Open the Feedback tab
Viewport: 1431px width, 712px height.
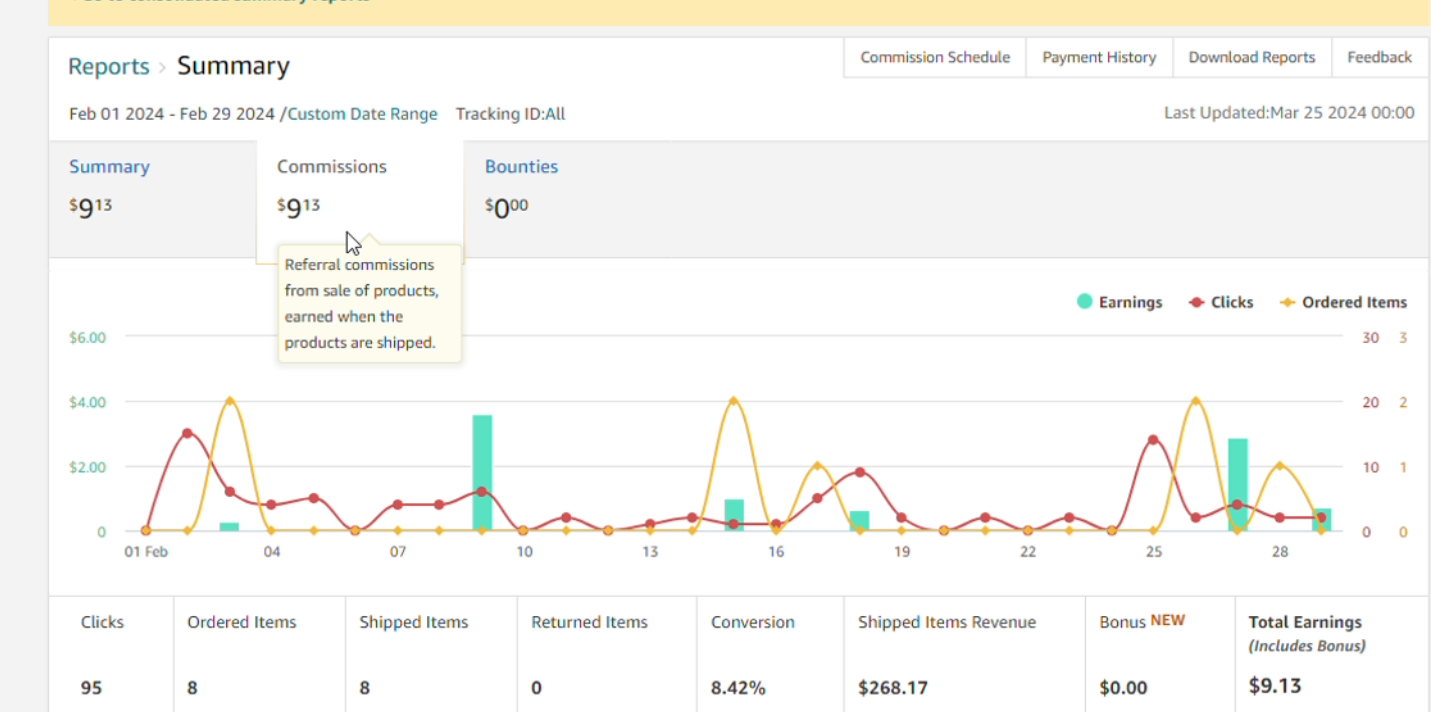(x=1379, y=57)
